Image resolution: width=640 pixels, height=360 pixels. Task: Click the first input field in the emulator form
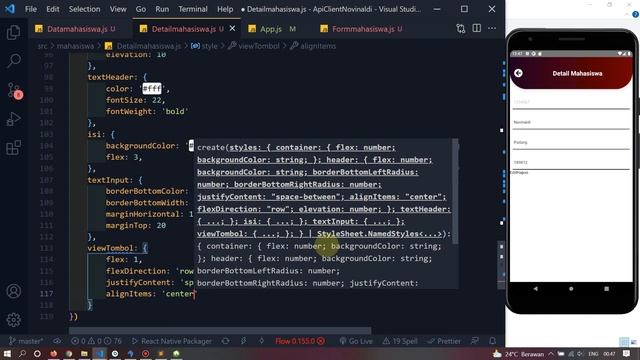pyautogui.click(x=571, y=103)
